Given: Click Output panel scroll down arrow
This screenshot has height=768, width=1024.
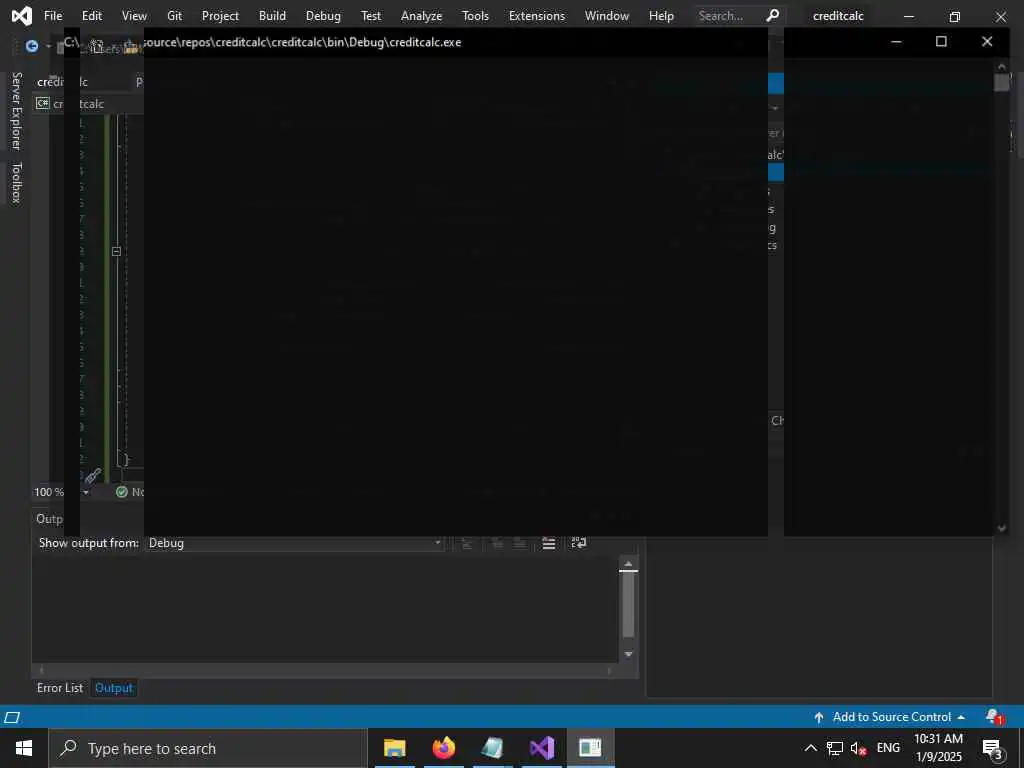Looking at the screenshot, I should coord(628,654).
